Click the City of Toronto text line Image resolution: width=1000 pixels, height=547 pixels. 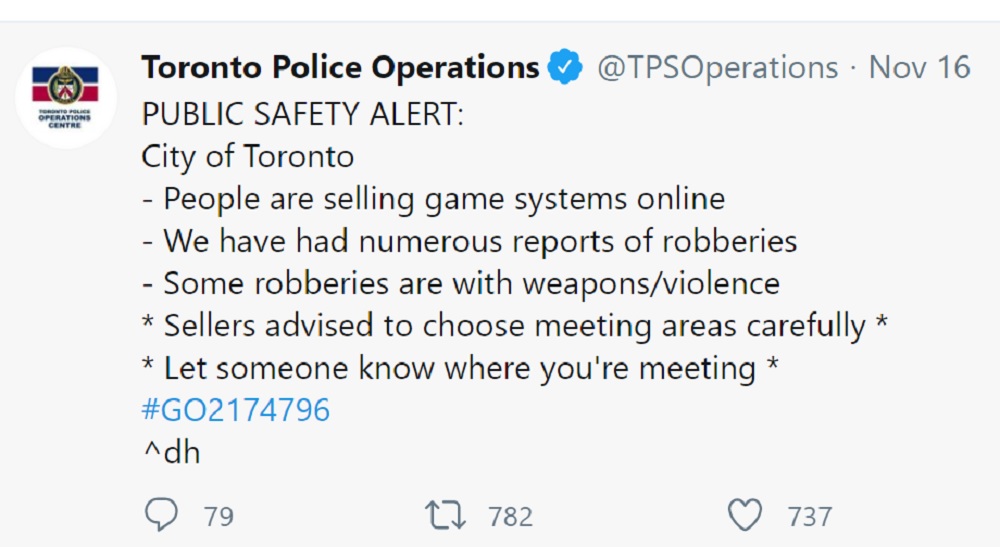click(x=247, y=157)
